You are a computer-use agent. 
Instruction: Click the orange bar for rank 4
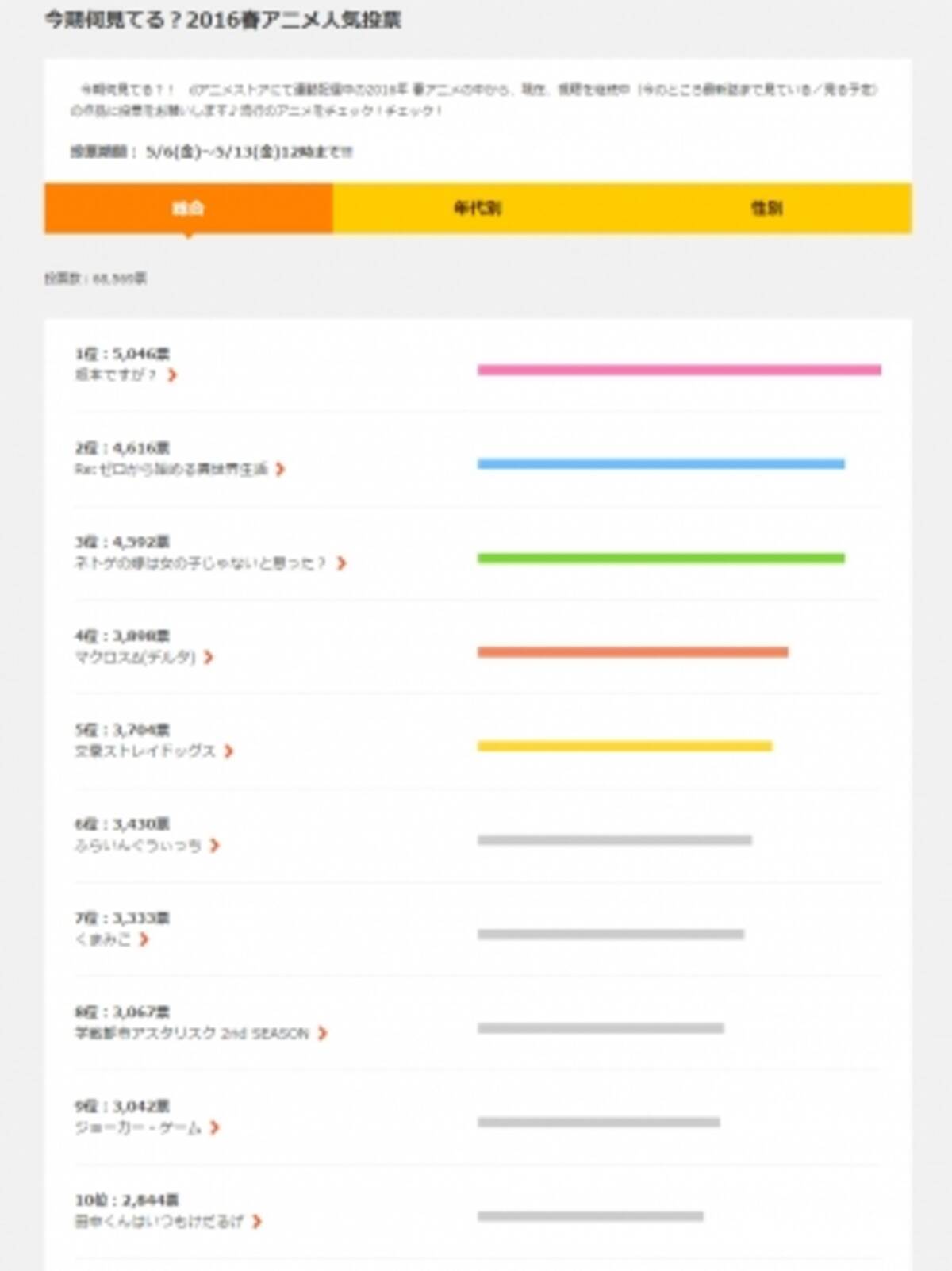click(632, 652)
